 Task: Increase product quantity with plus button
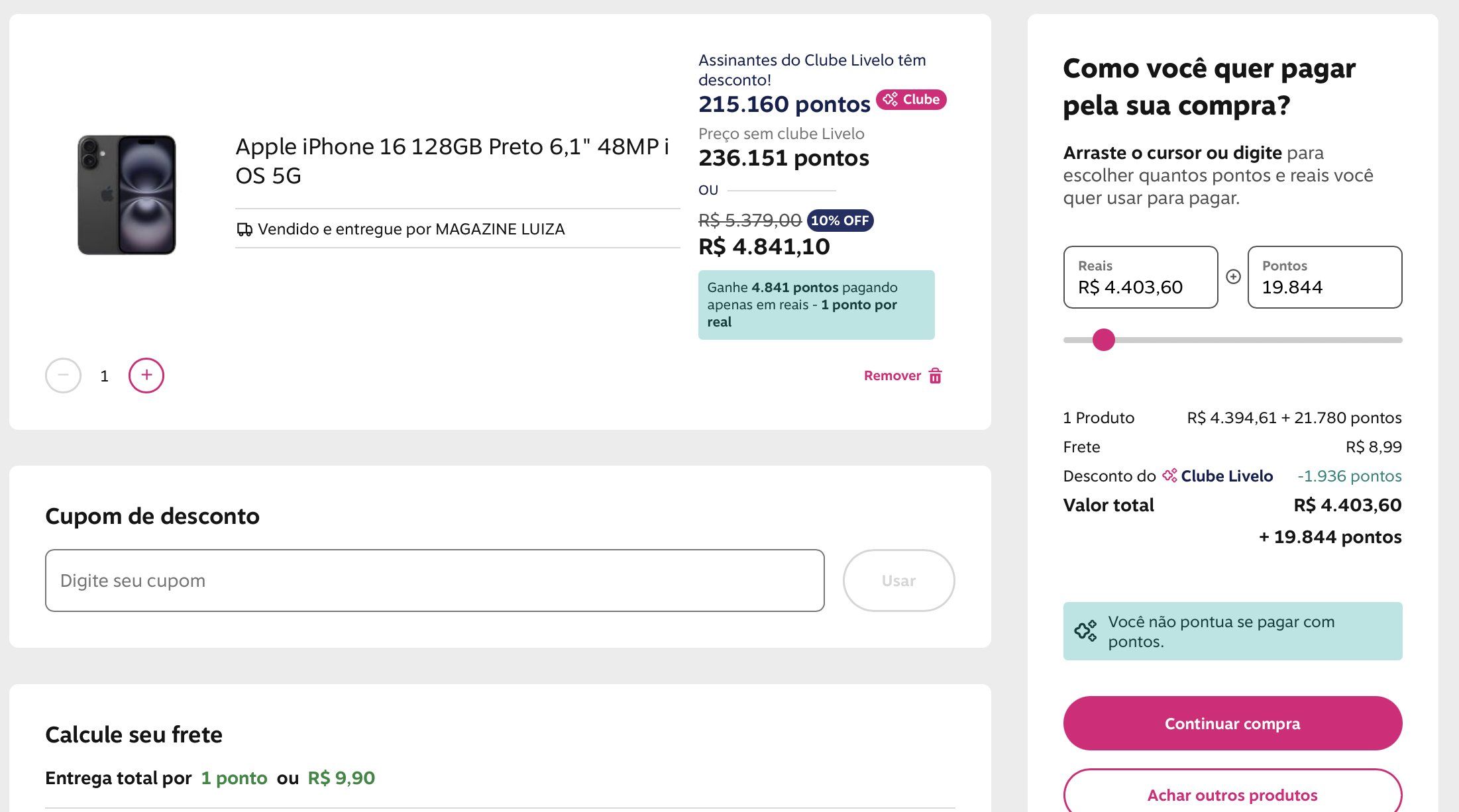146,376
